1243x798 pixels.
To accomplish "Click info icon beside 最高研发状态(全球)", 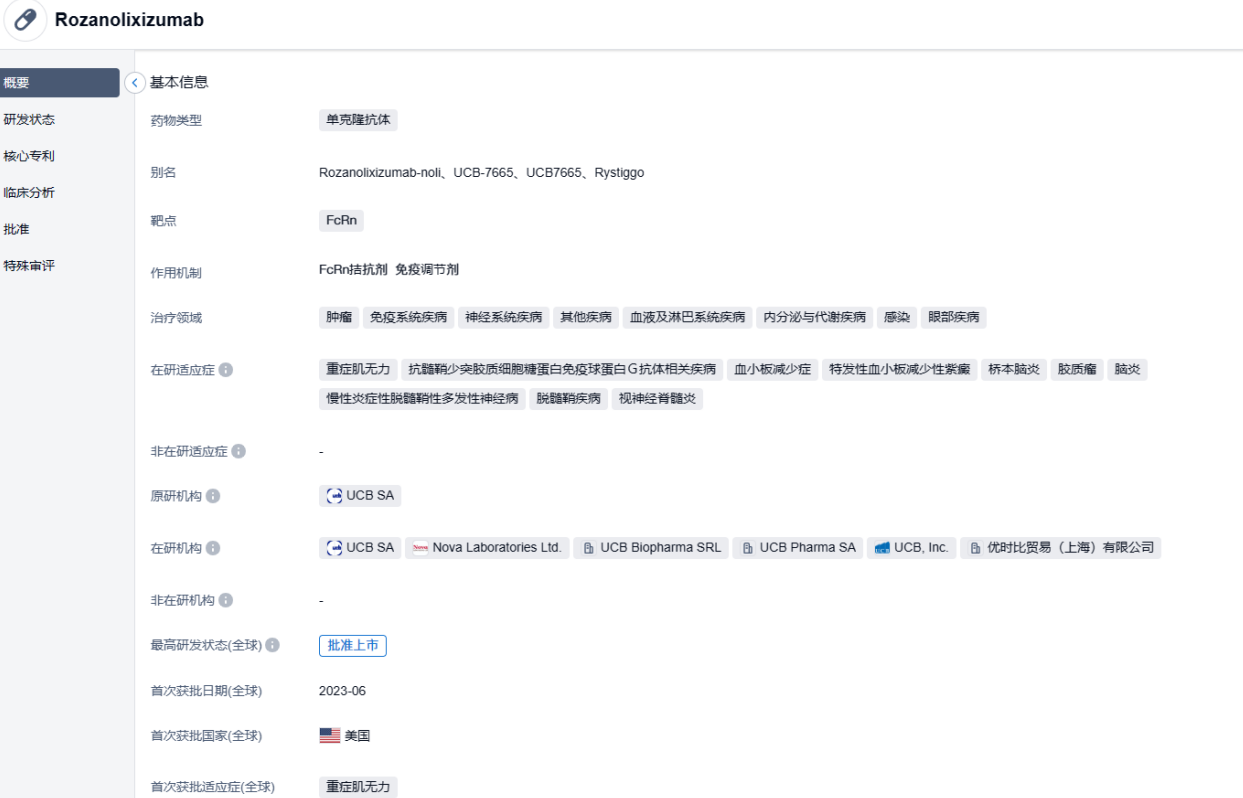I will (x=272, y=646).
